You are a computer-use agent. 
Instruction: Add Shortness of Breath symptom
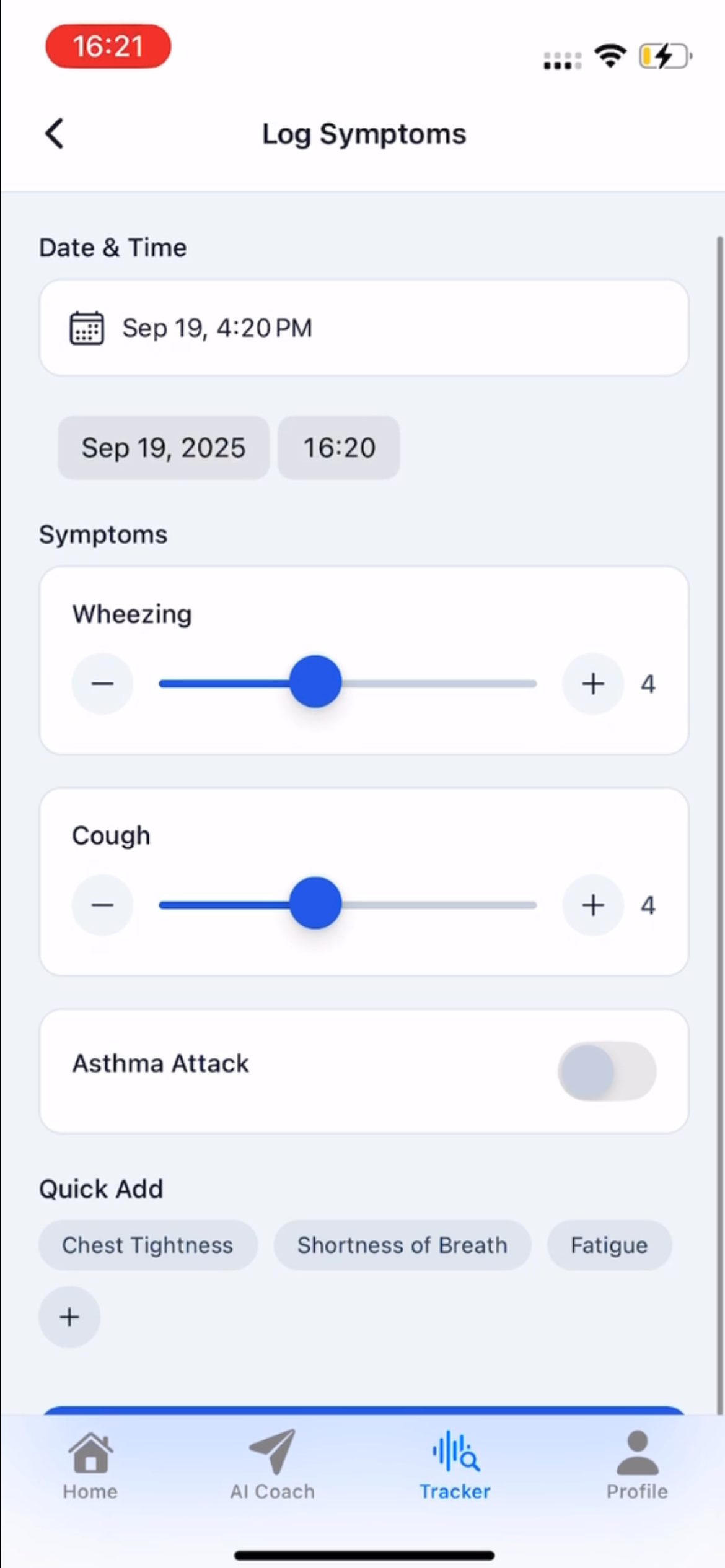point(402,1245)
